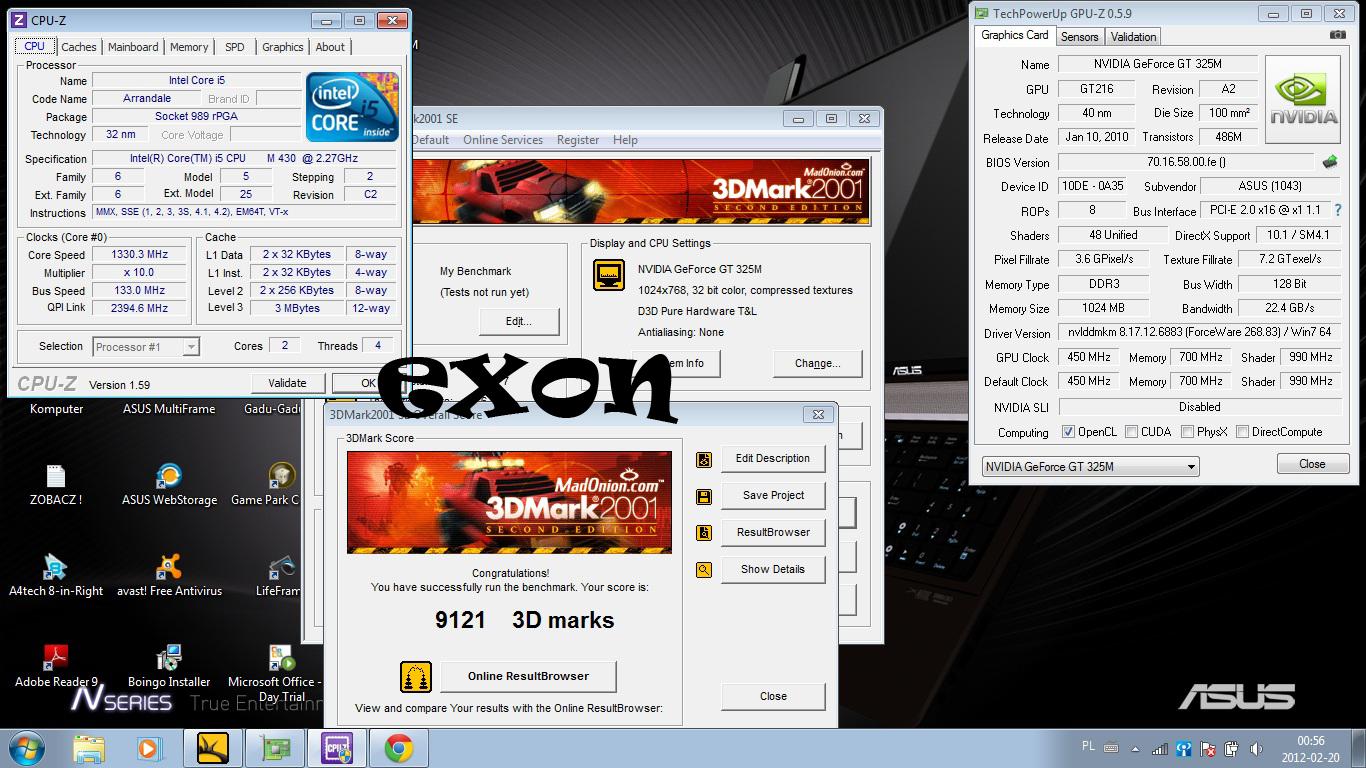Click the Validate button in CPU-Z
The image size is (1366, 768).
click(x=287, y=383)
